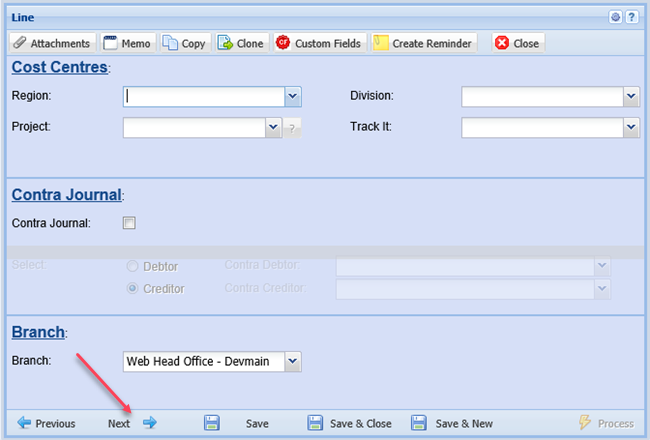Click the Save & Close button
650x440 pixels.
[x=350, y=423]
